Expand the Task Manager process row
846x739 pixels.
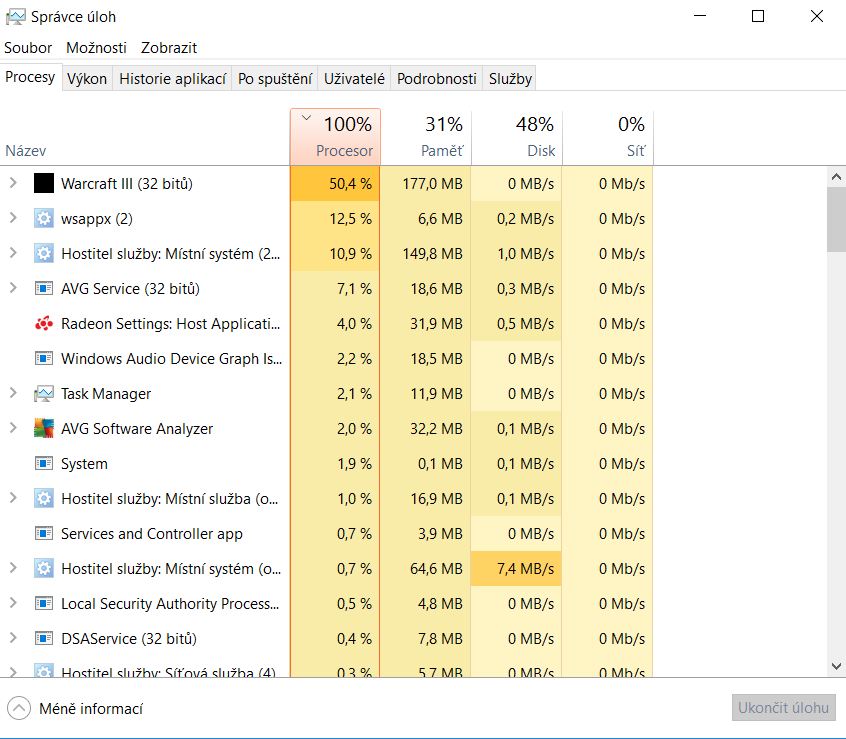[x=13, y=393]
